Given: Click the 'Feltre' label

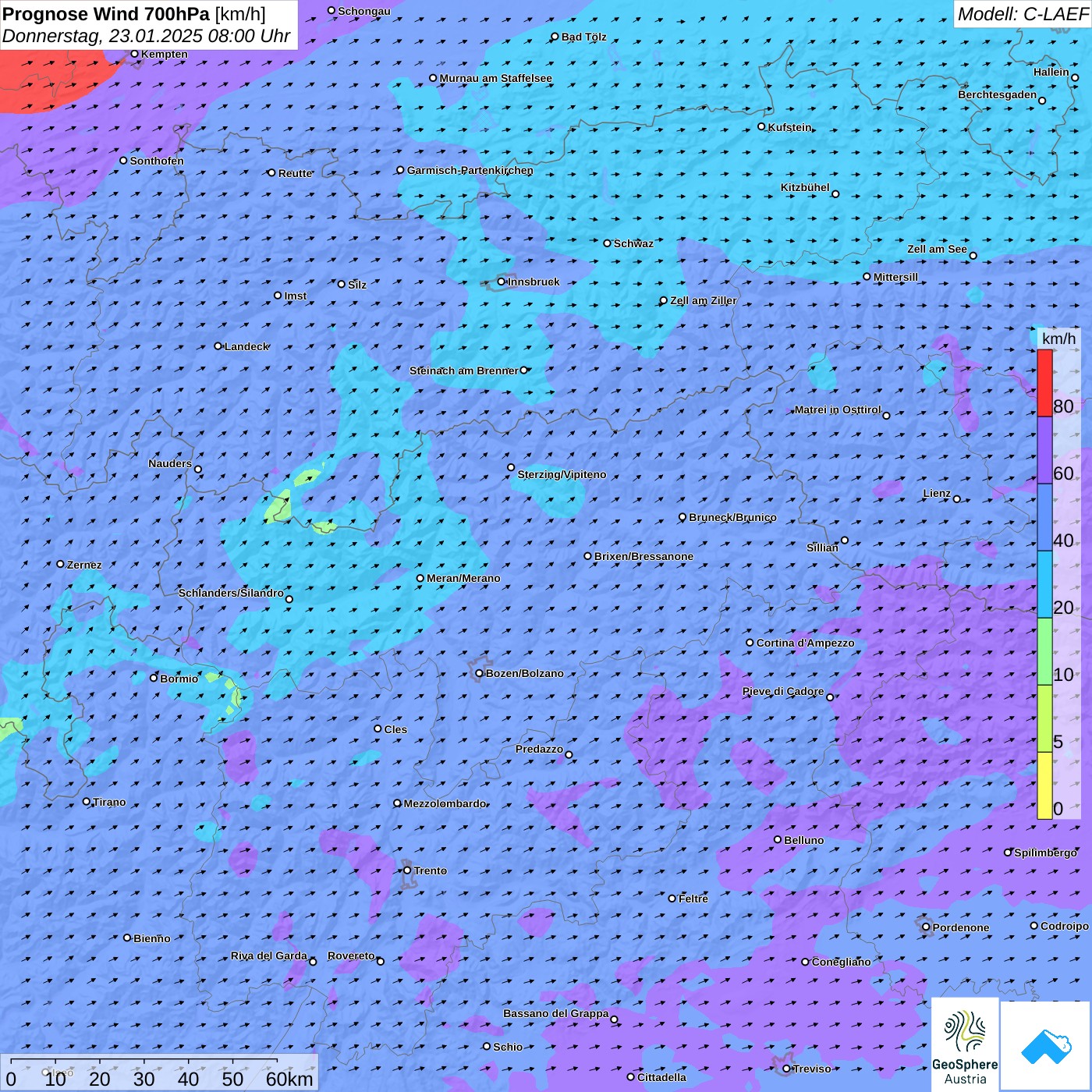Looking at the screenshot, I should click(693, 899).
